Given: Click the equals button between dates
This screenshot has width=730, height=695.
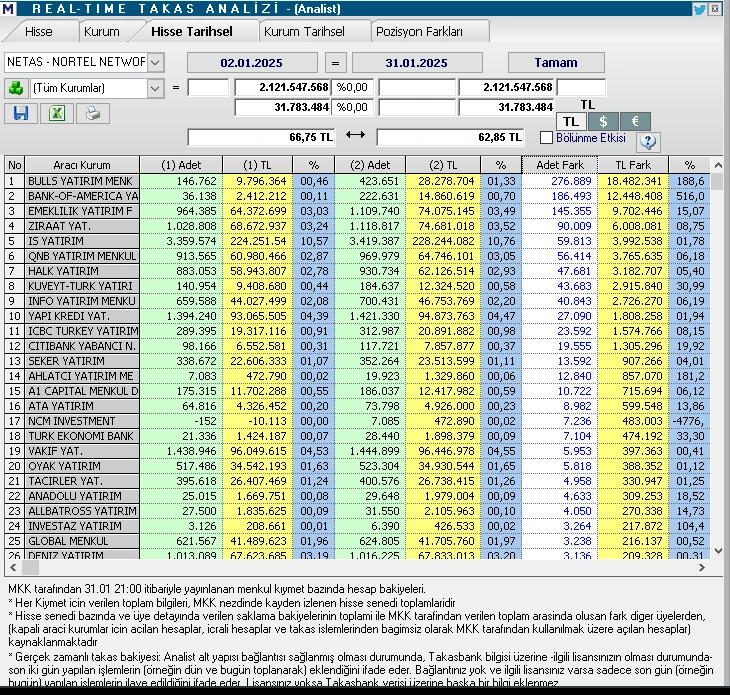Looking at the screenshot, I should click(335, 62).
